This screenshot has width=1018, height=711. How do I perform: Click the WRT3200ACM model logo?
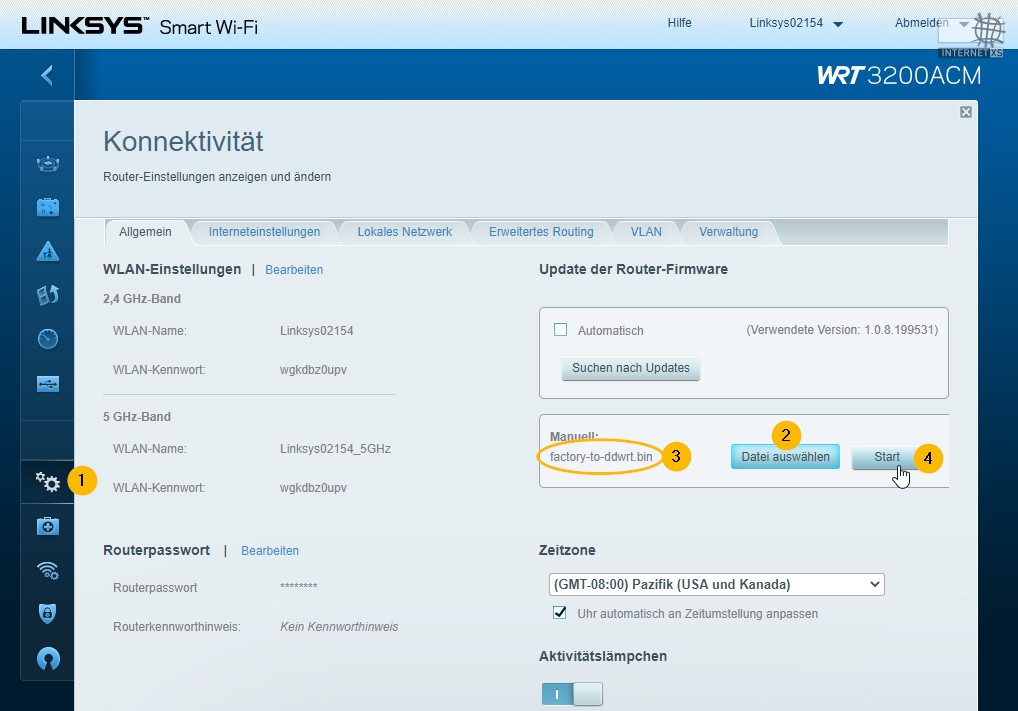[x=899, y=76]
